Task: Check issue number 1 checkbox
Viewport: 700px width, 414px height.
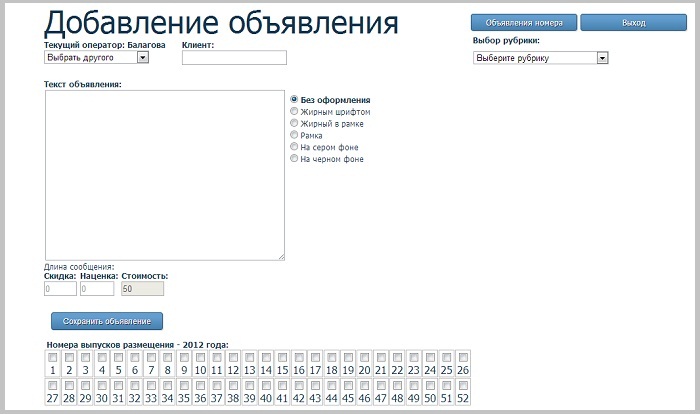Action: 53,358
